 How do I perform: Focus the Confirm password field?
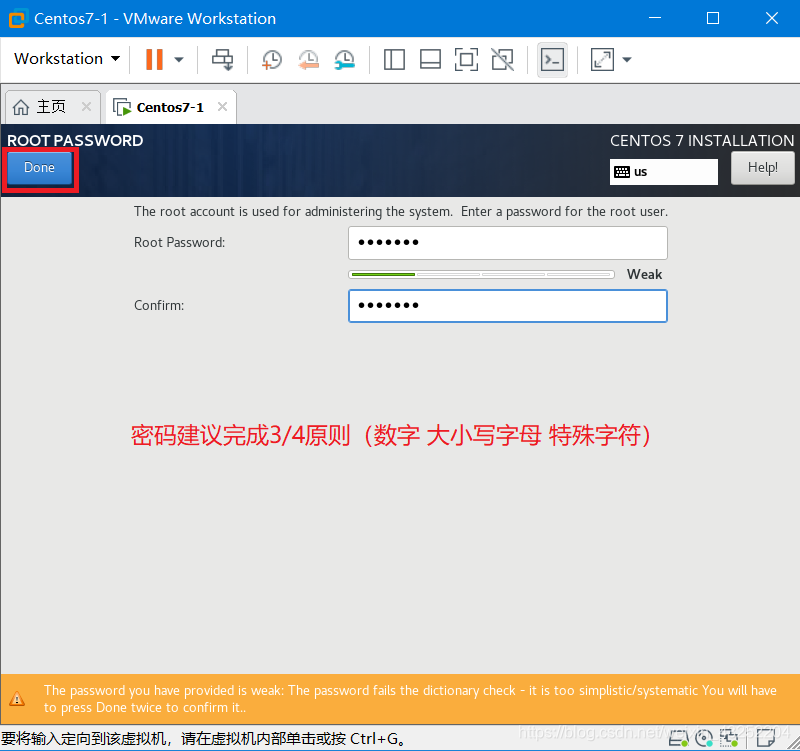pos(508,306)
